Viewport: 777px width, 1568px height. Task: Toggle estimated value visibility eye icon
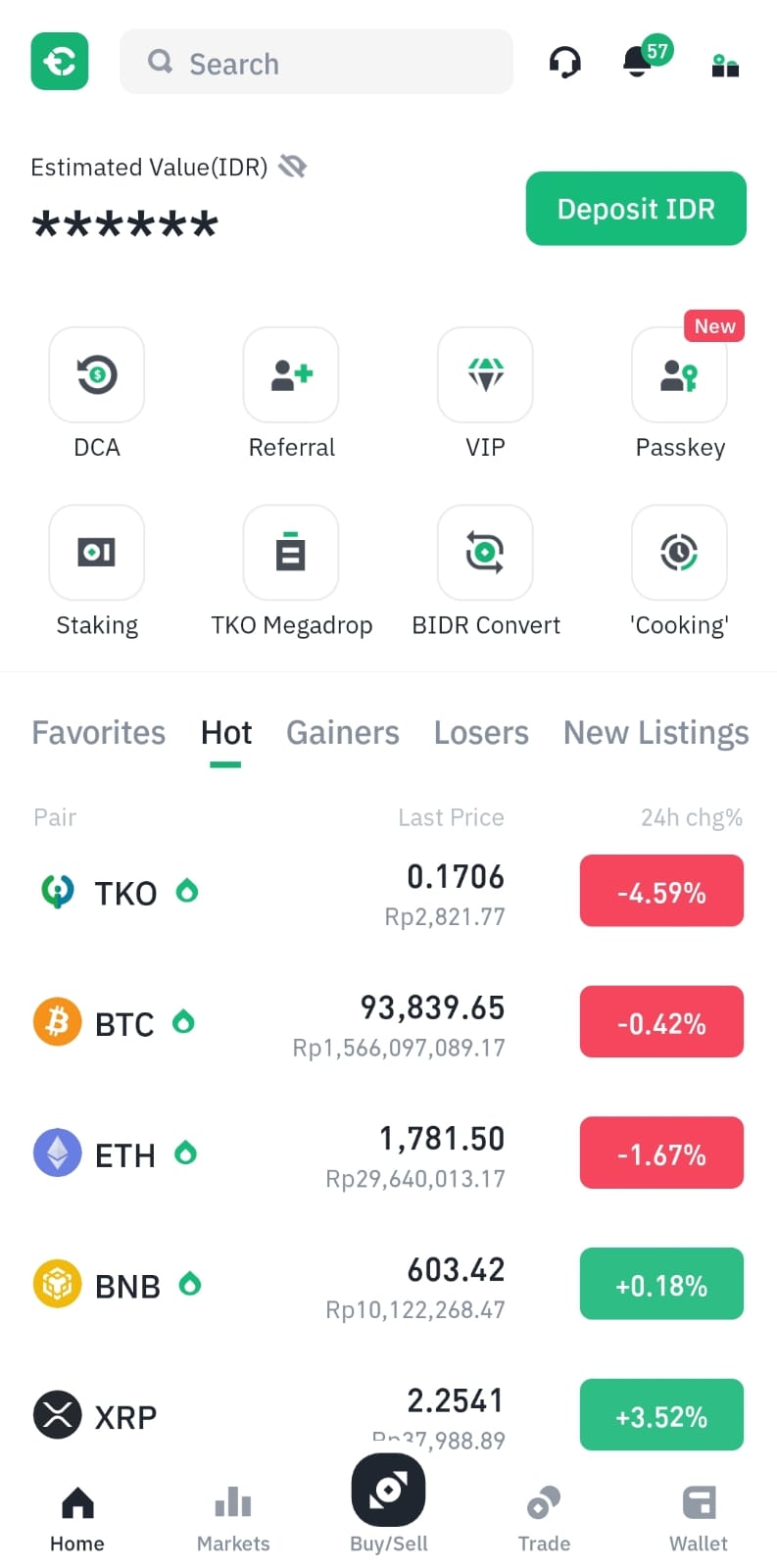tap(293, 167)
